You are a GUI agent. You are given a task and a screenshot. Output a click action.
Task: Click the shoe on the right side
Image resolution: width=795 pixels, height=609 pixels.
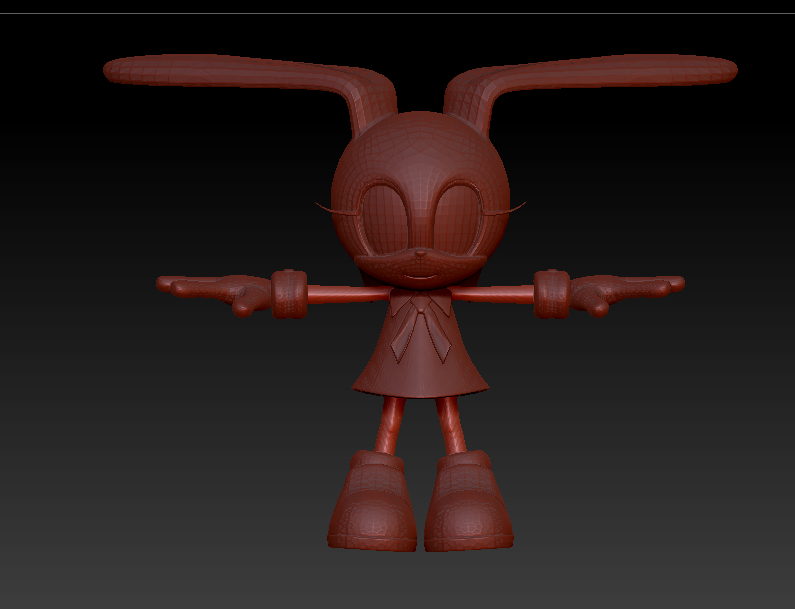[468, 501]
